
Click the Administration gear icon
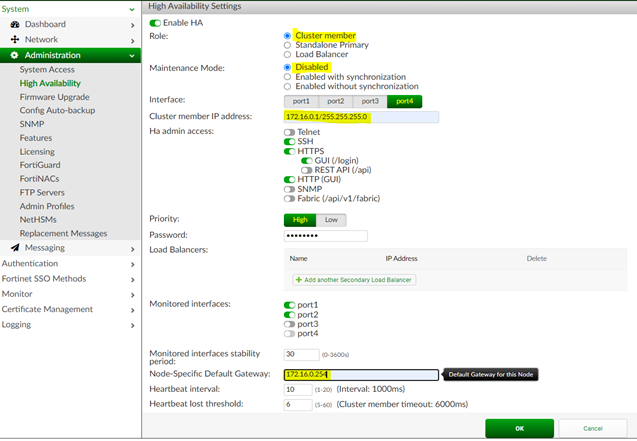tap(15, 55)
